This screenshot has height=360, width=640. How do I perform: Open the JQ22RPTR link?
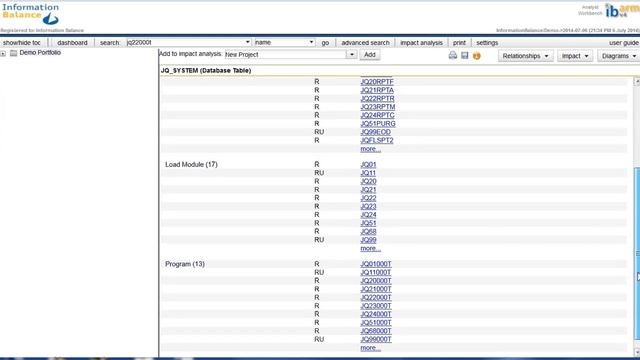click(377, 98)
